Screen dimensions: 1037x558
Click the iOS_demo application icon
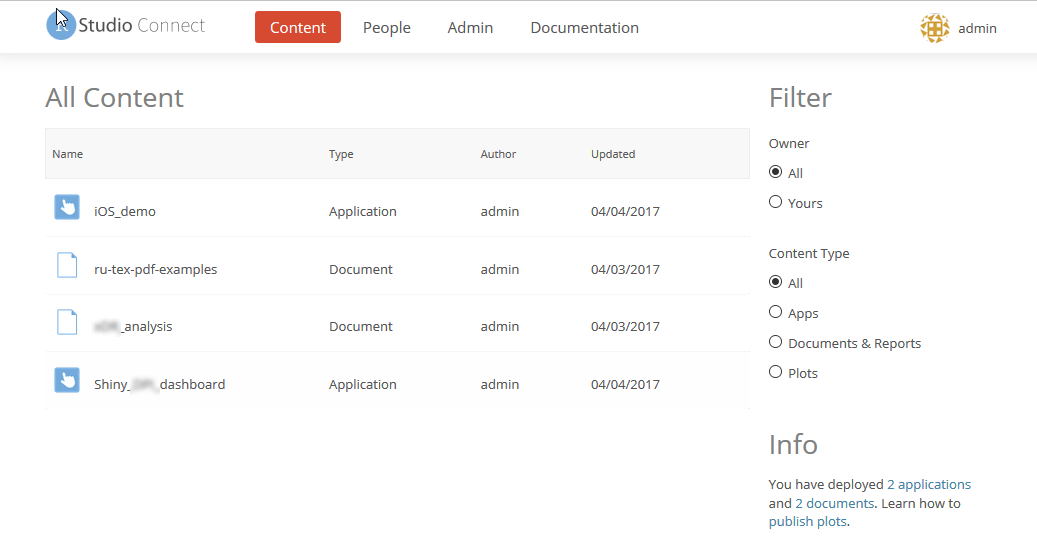point(67,207)
